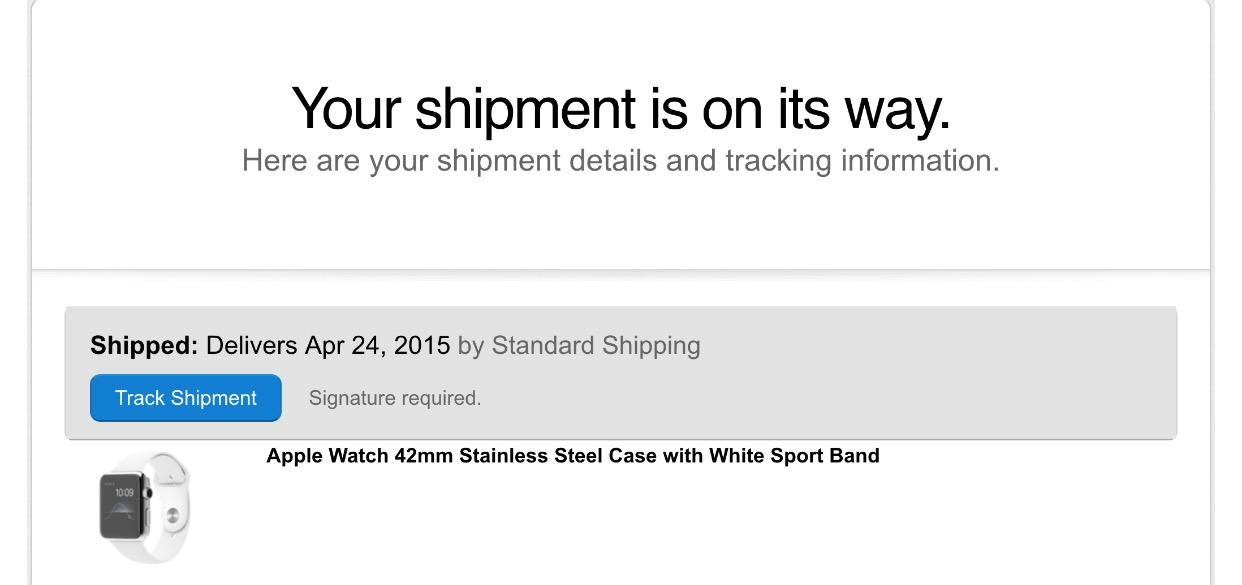Image resolution: width=1242 pixels, height=585 pixels.
Task: Click the blue Track Shipment button
Action: pyautogui.click(x=186, y=398)
